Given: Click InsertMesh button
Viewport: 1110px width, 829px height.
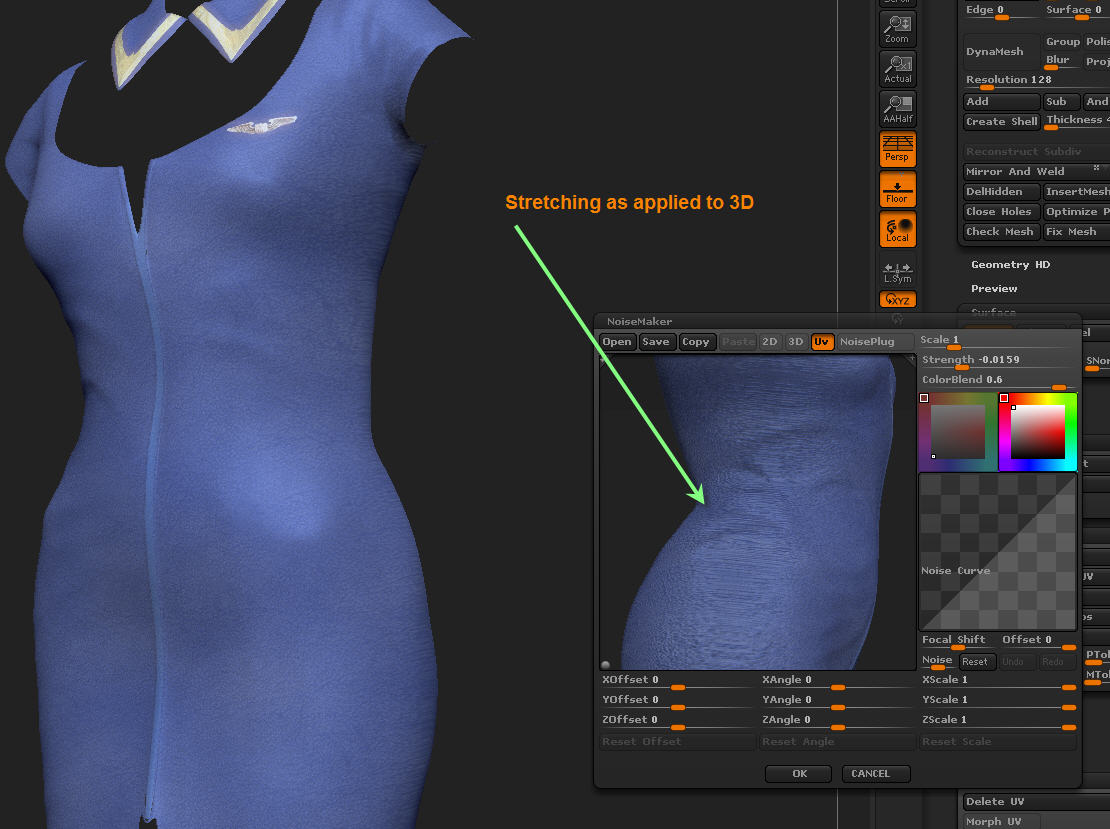Looking at the screenshot, I should (x=1077, y=192).
